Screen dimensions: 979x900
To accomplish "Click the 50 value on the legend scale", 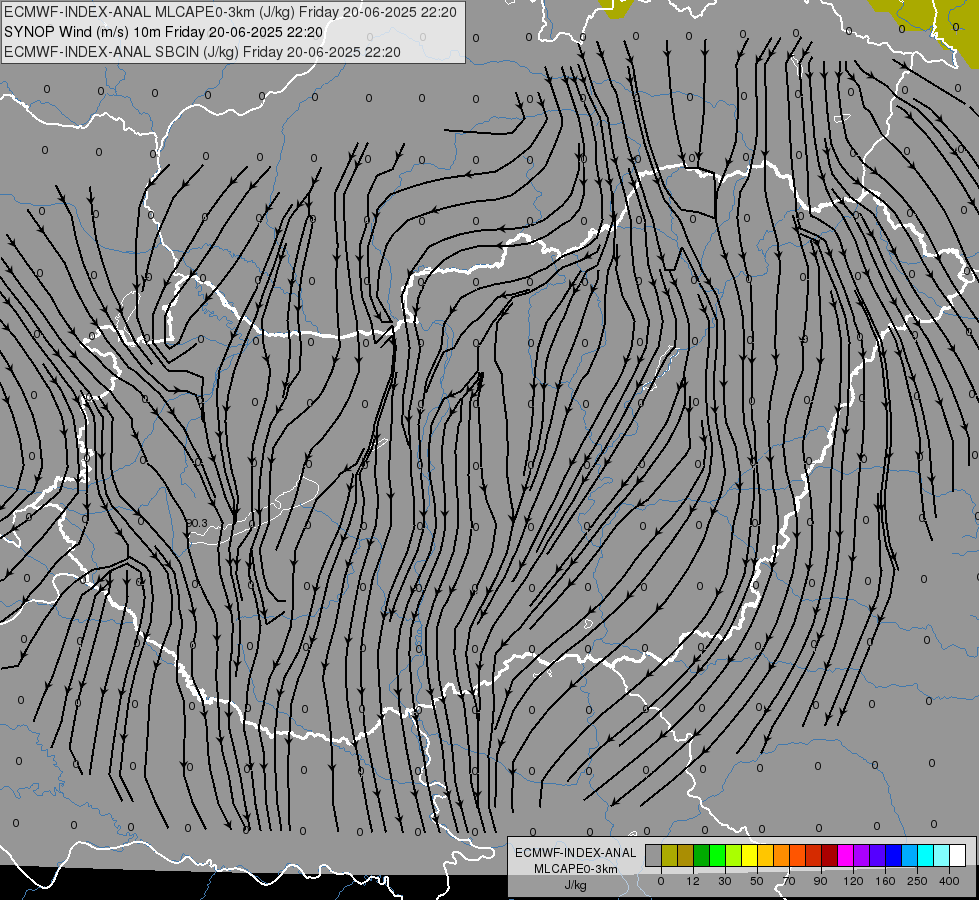I will coord(757,881).
